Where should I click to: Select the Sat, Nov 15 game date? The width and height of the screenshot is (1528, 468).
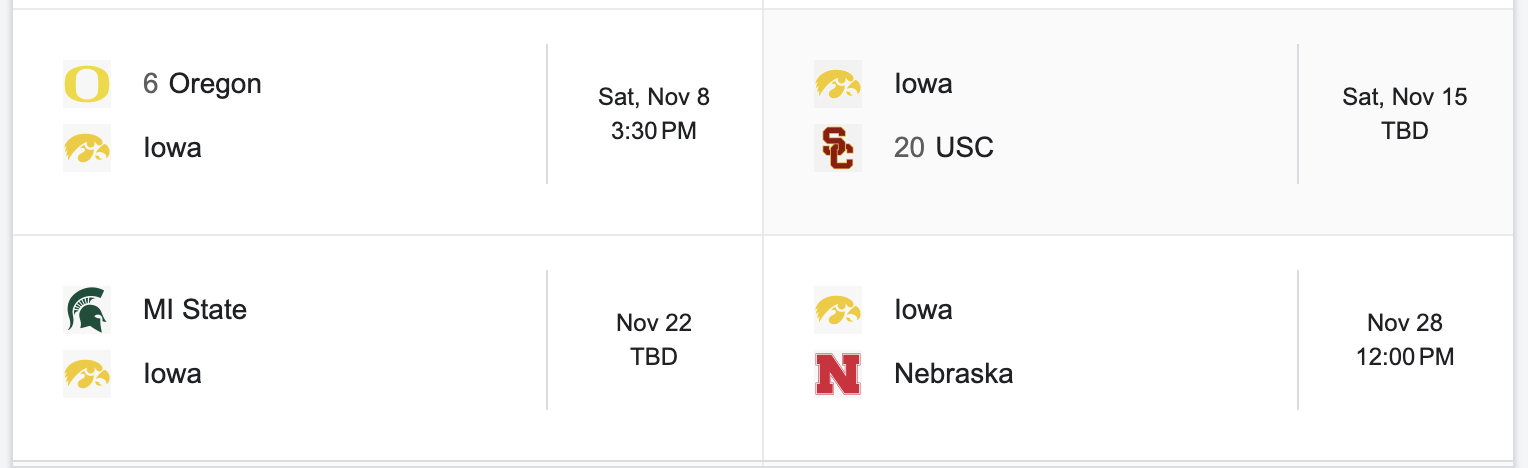pos(1405,97)
